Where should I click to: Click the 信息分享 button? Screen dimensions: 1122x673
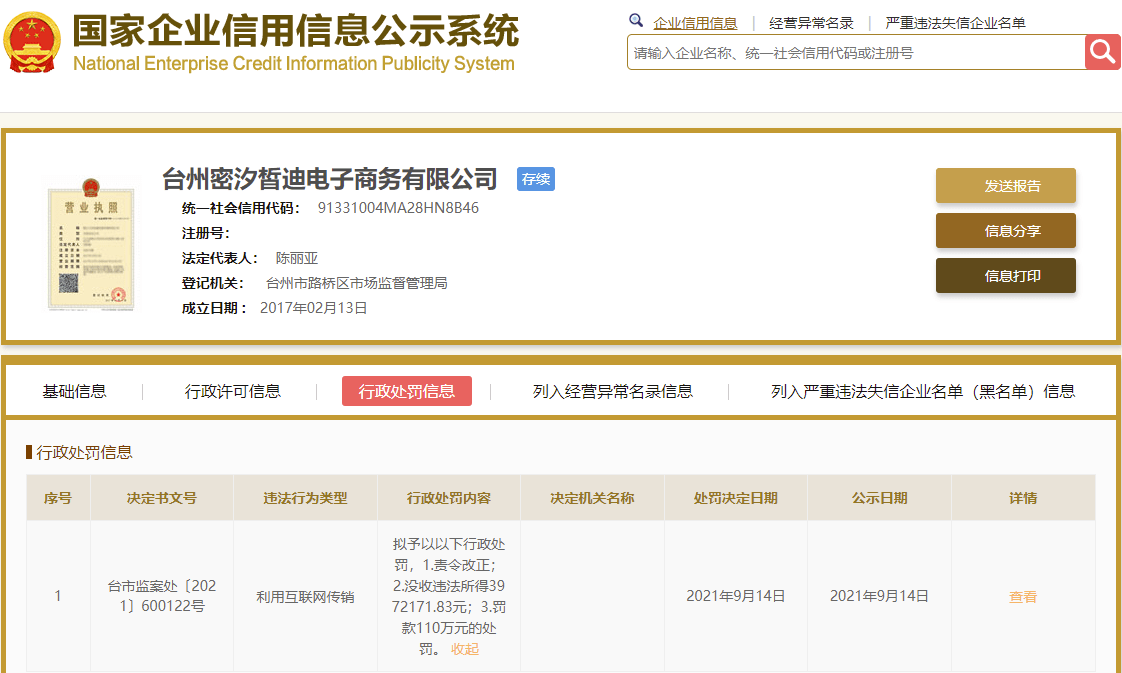(1005, 230)
